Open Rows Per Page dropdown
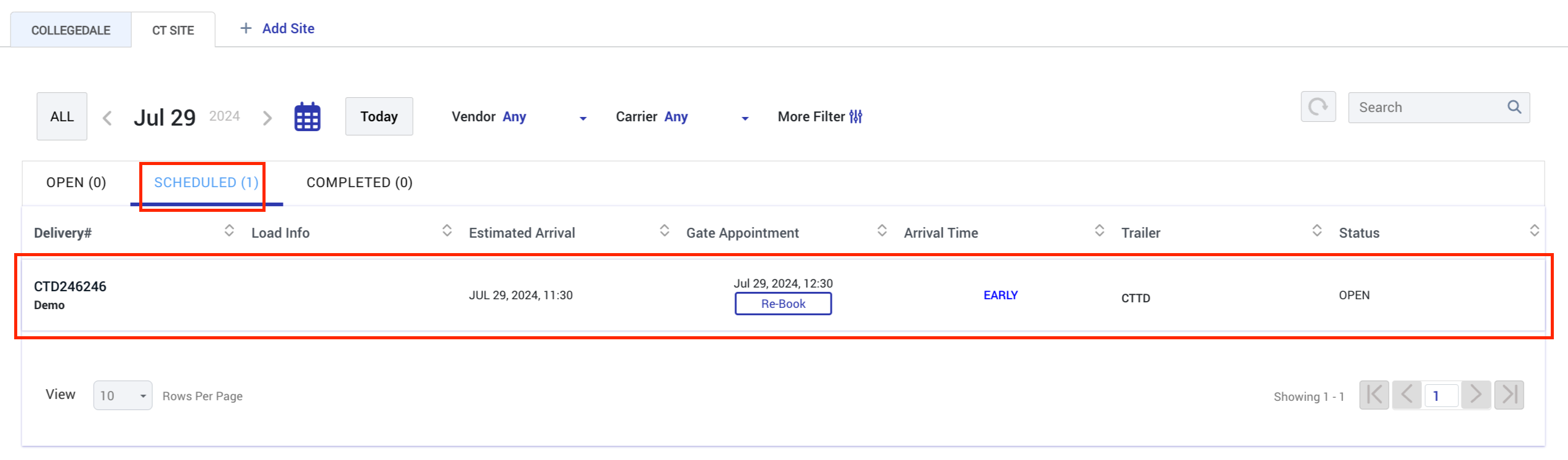 click(x=123, y=395)
